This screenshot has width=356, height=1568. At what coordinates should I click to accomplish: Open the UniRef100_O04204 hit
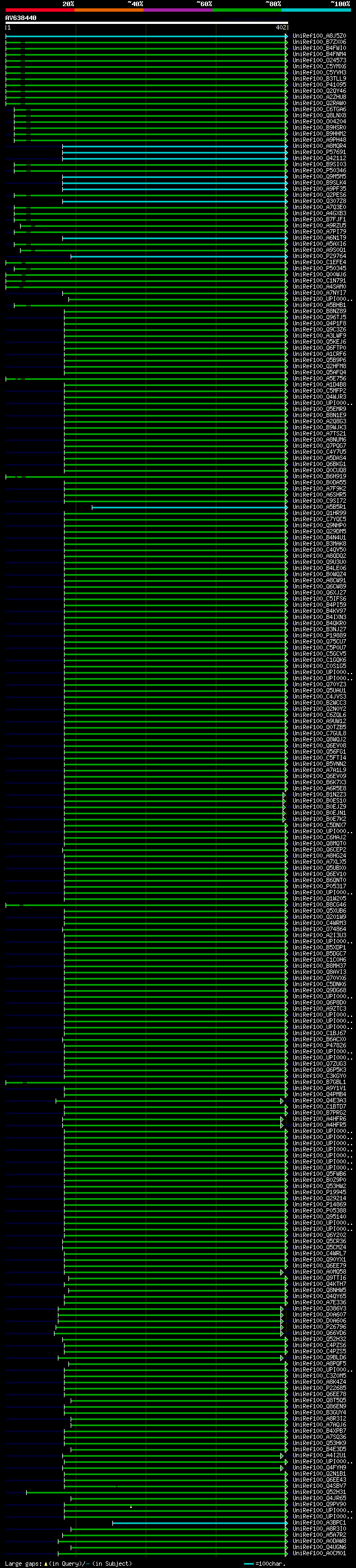coord(319,122)
